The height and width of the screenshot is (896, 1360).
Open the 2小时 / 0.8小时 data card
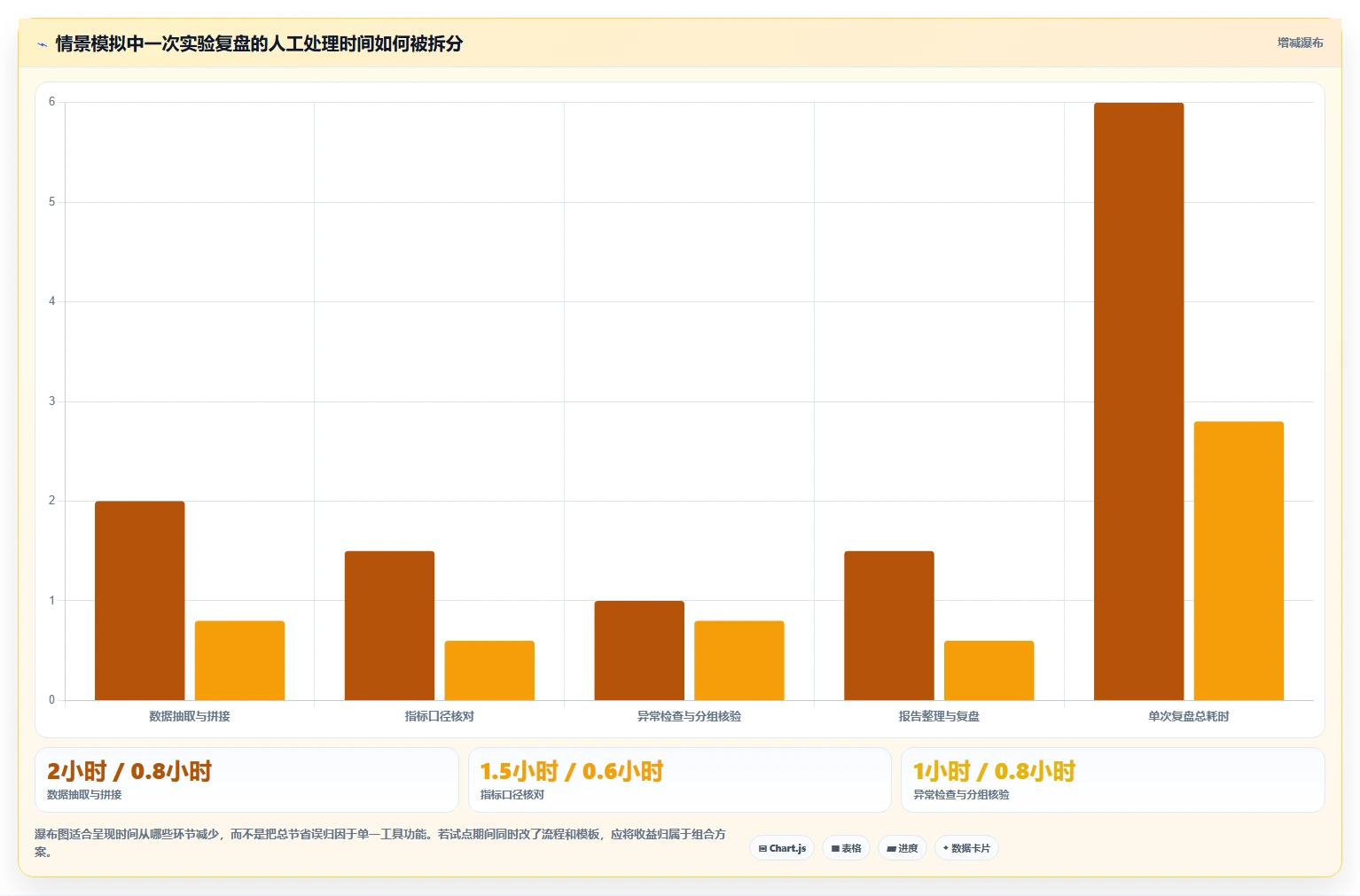[x=246, y=780]
